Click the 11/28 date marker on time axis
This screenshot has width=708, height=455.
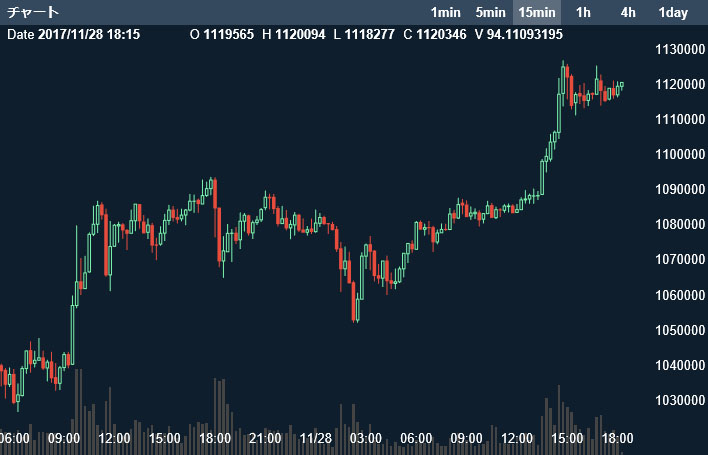pos(316,438)
